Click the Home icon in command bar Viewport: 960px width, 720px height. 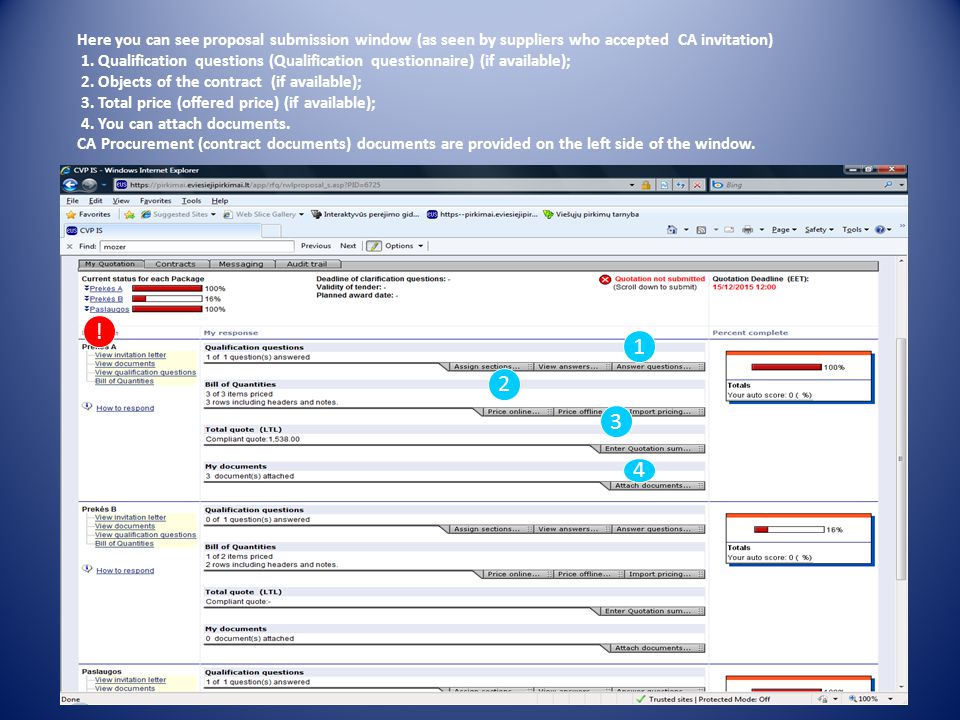click(x=672, y=230)
